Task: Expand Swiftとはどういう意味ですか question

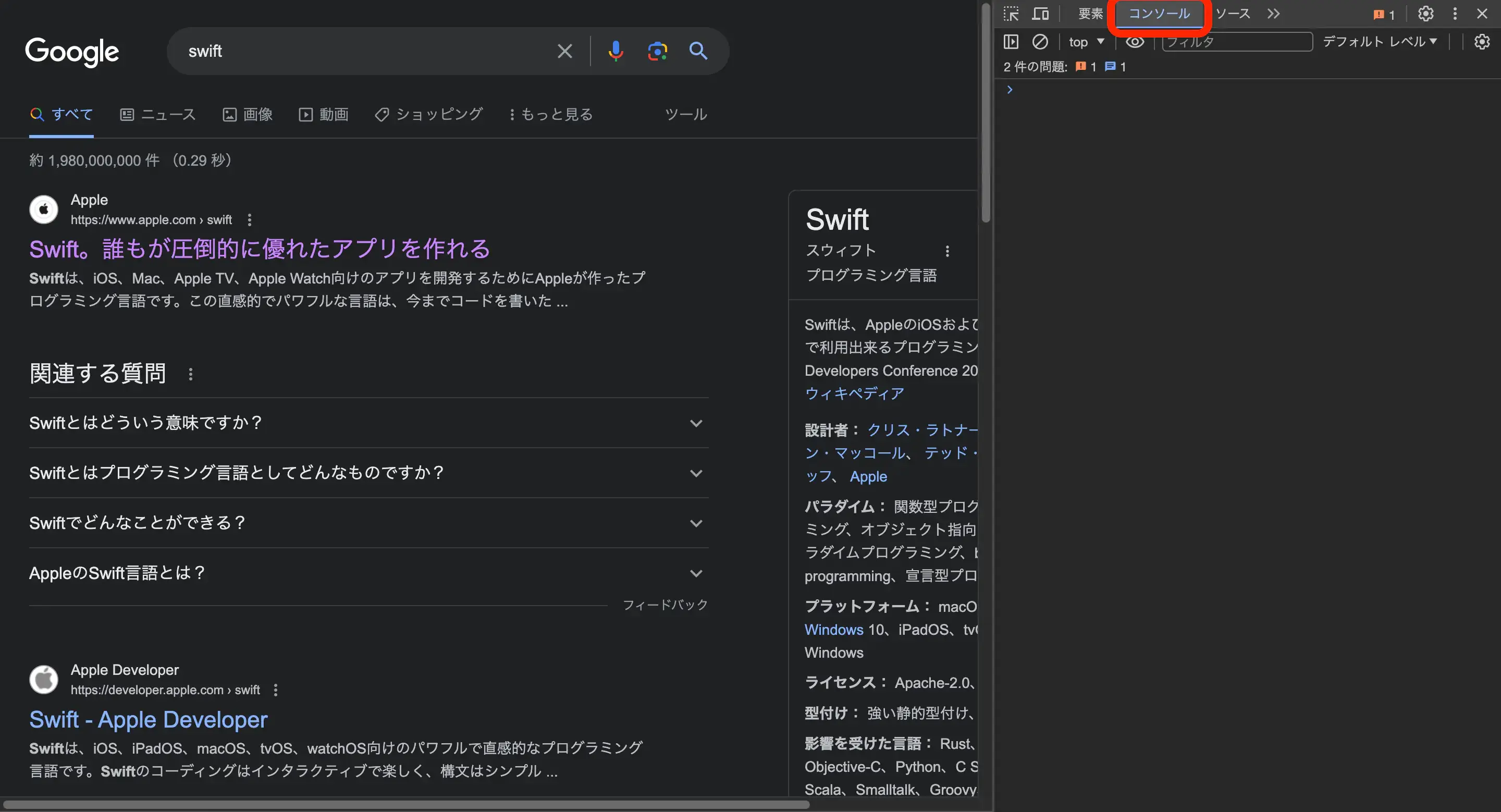Action: 368,423
